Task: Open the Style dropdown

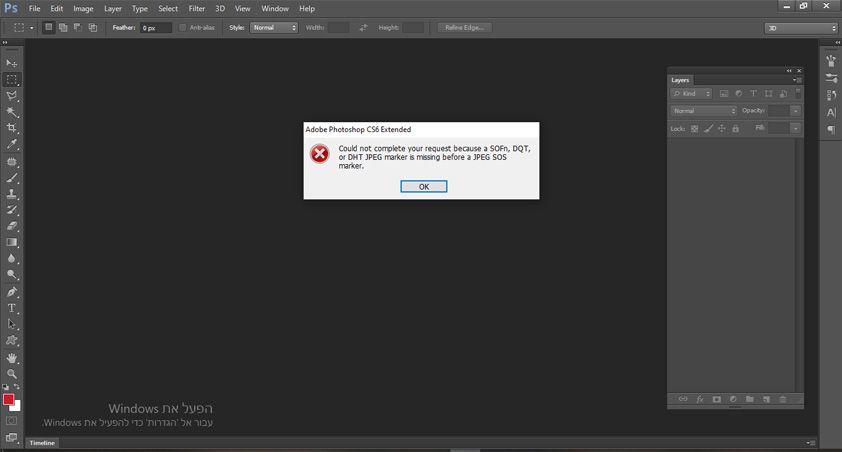Action: click(274, 27)
